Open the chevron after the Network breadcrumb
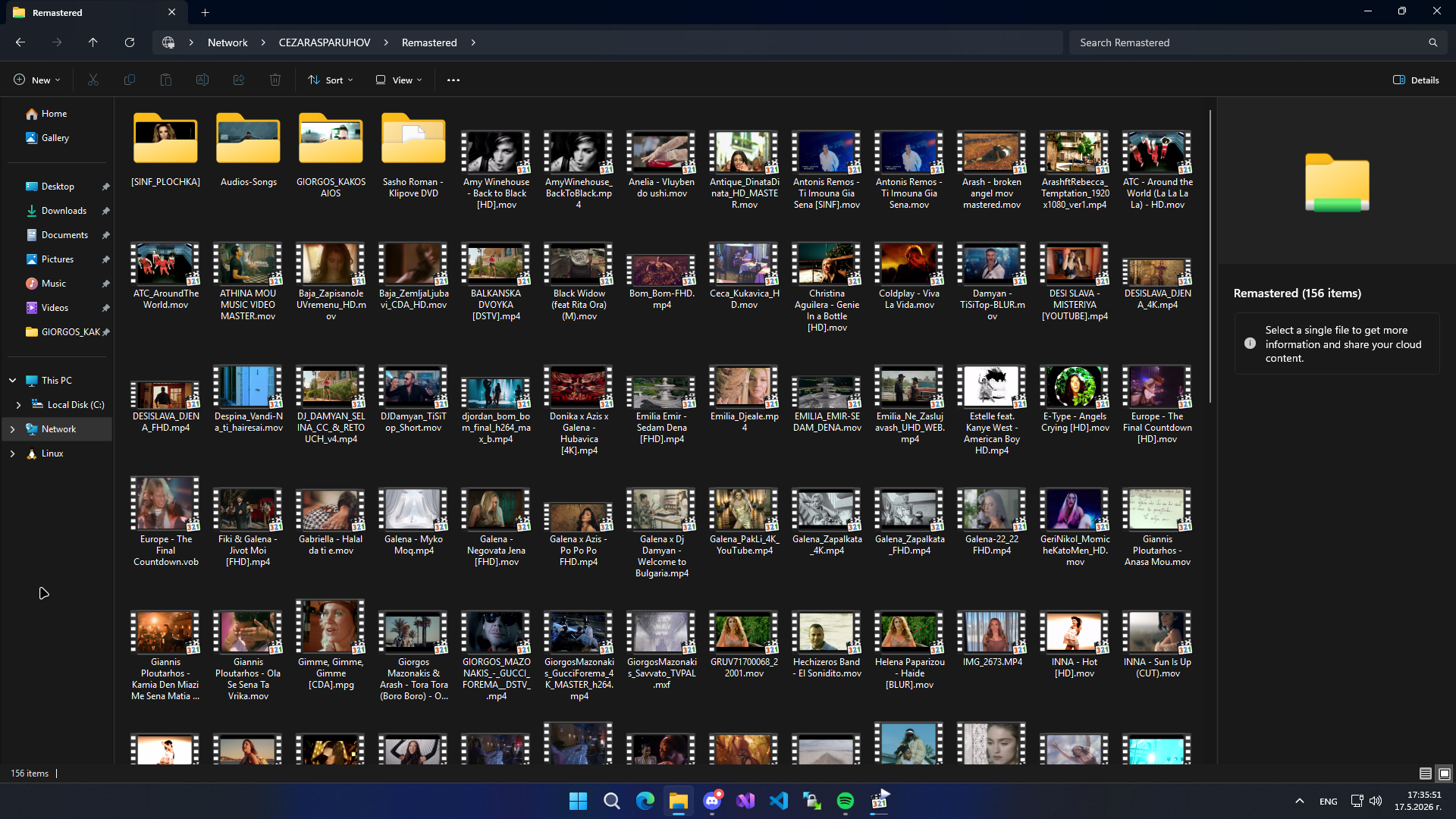This screenshot has width=1456, height=819. [263, 42]
